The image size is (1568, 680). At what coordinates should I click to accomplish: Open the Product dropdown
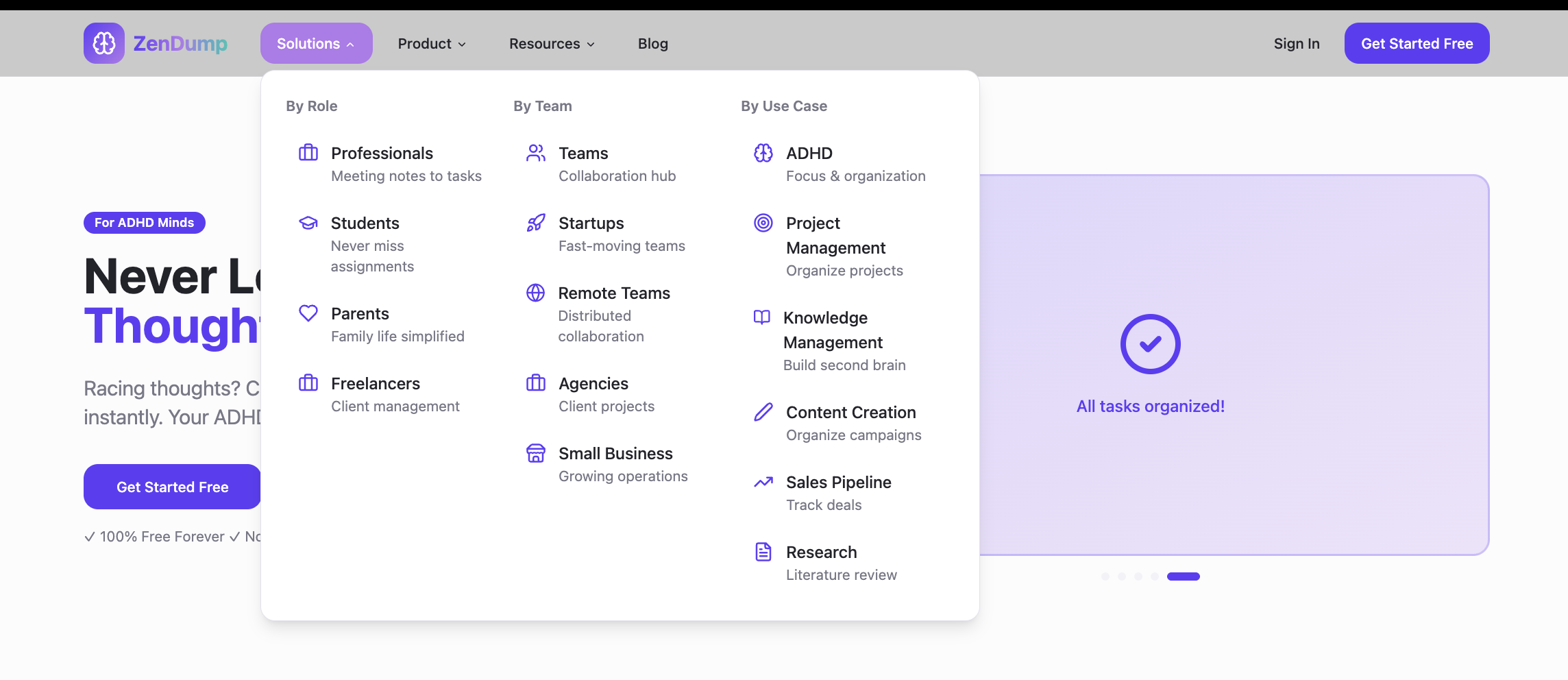(x=431, y=42)
